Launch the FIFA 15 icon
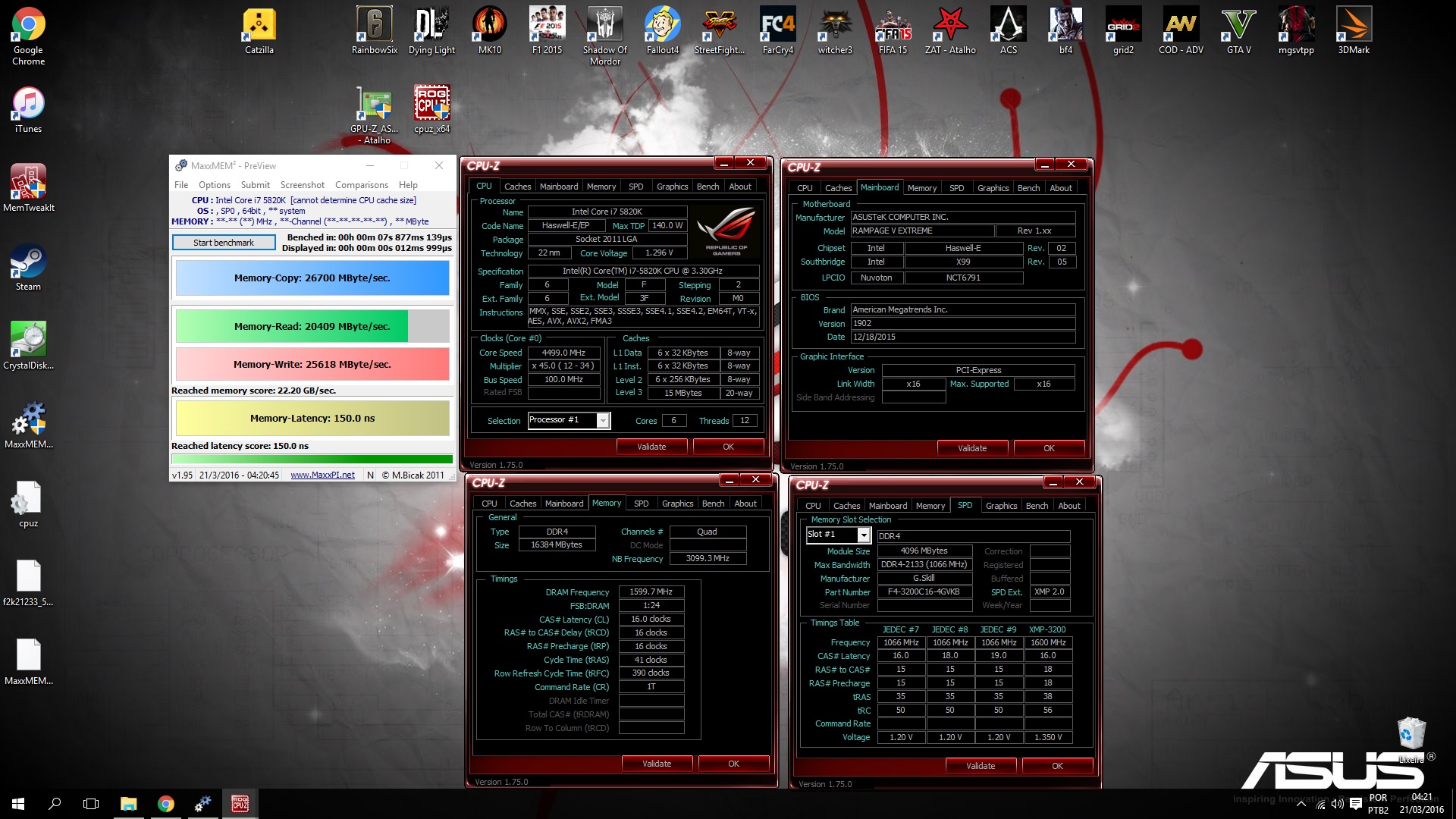This screenshot has width=1456, height=819. tap(893, 31)
